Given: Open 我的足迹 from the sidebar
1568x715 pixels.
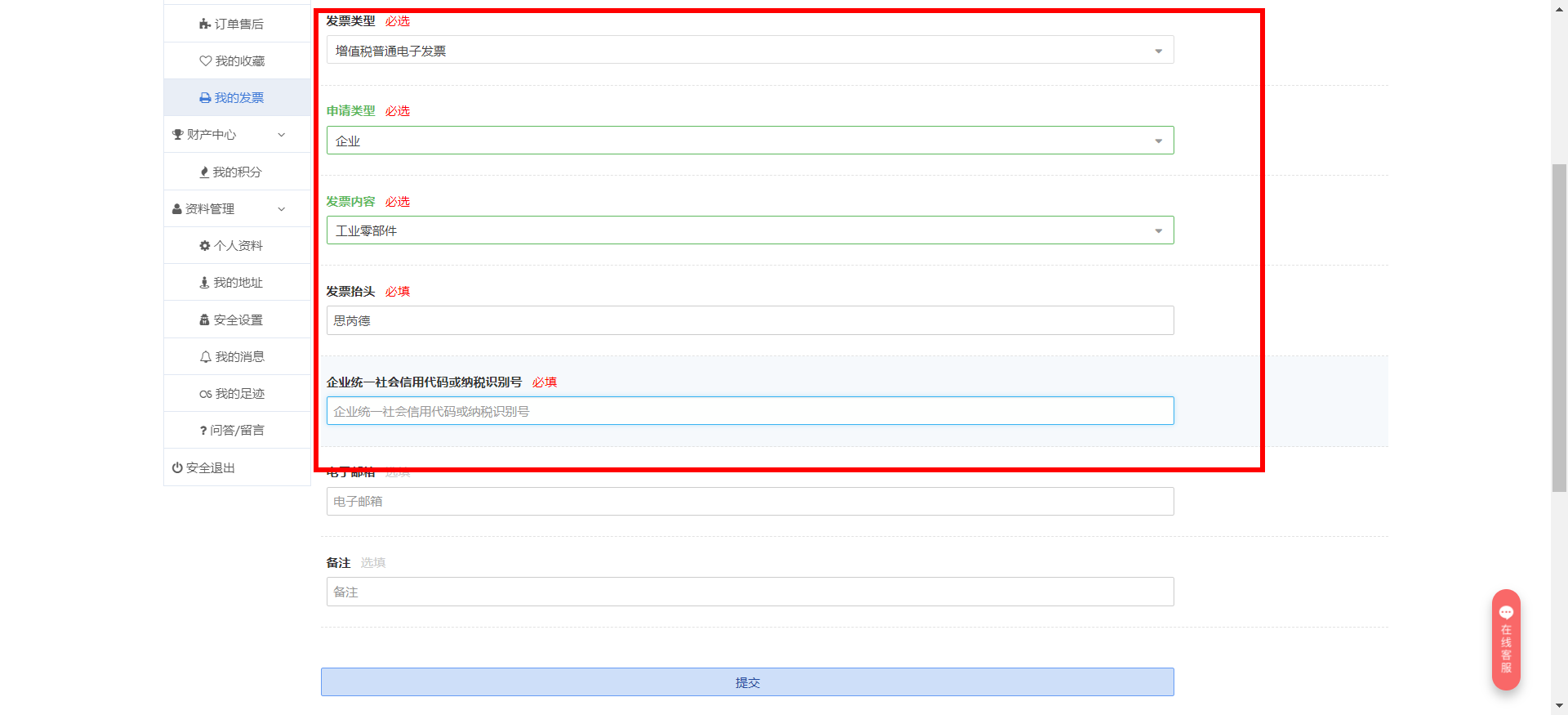Looking at the screenshot, I should point(239,394).
